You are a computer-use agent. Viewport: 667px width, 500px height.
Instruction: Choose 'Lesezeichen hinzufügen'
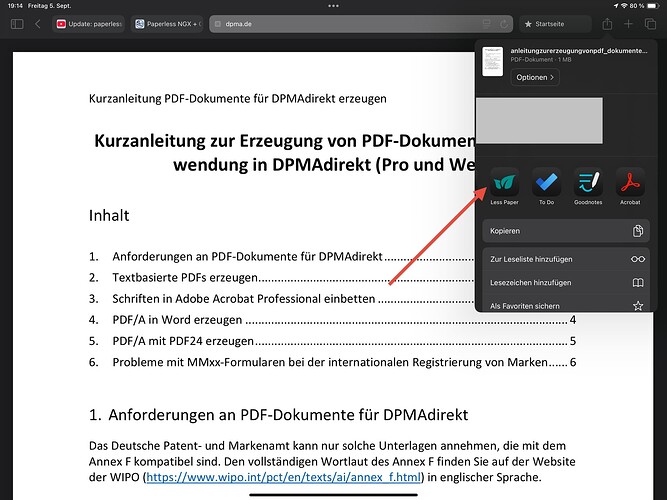(x=566, y=283)
